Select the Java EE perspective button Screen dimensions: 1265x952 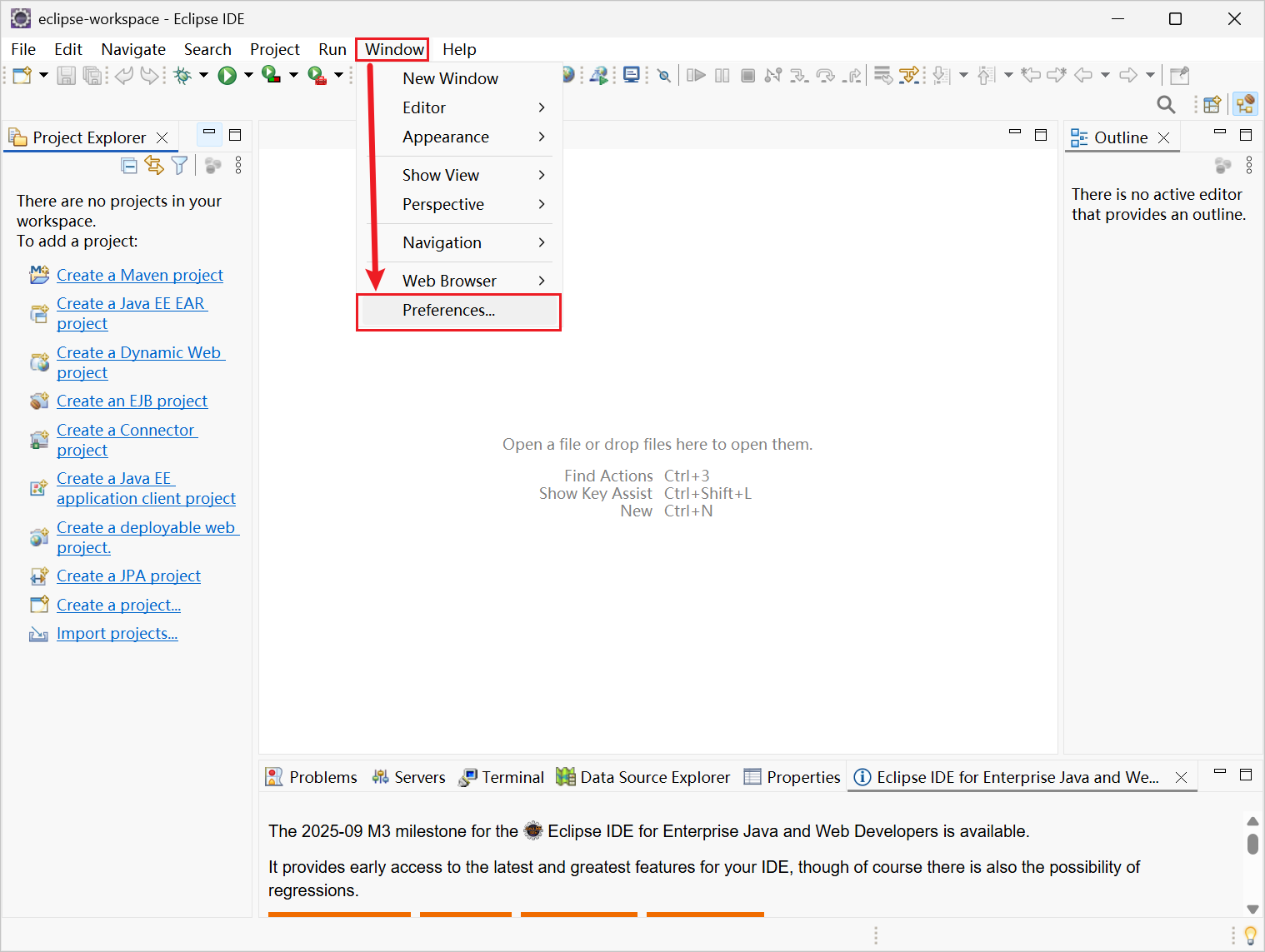pyautogui.click(x=1246, y=104)
